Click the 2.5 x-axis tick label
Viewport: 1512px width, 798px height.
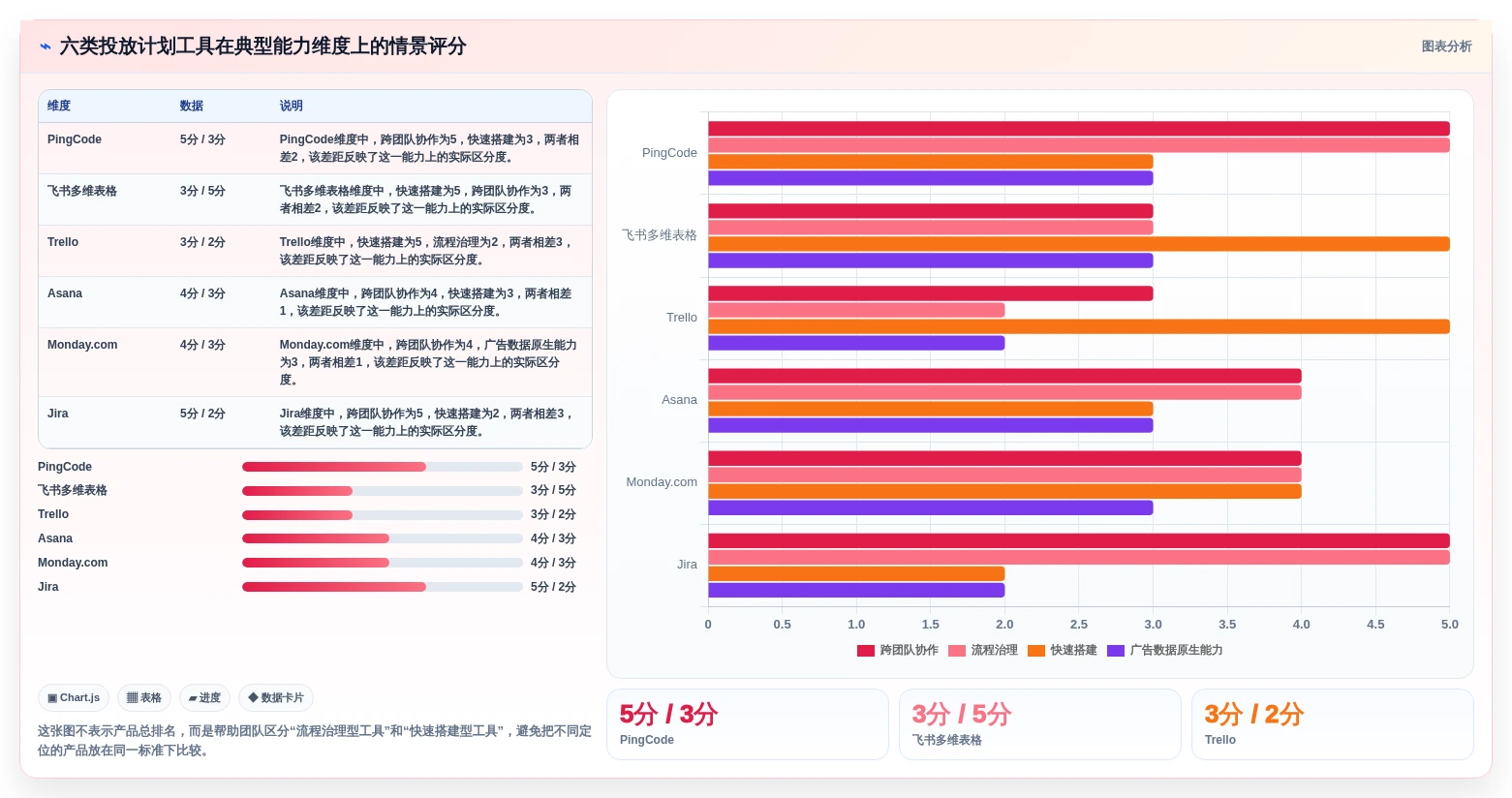(1079, 625)
